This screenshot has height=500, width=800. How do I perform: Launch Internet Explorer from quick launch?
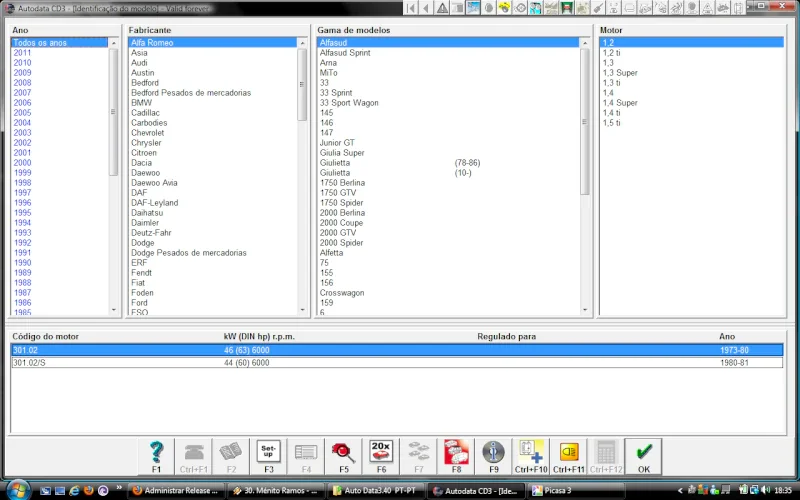click(74, 491)
